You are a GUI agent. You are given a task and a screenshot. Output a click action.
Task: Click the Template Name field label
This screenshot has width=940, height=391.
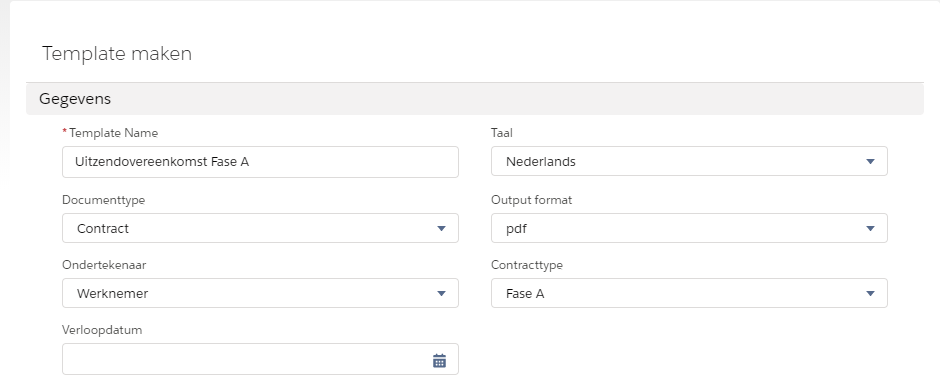click(113, 133)
